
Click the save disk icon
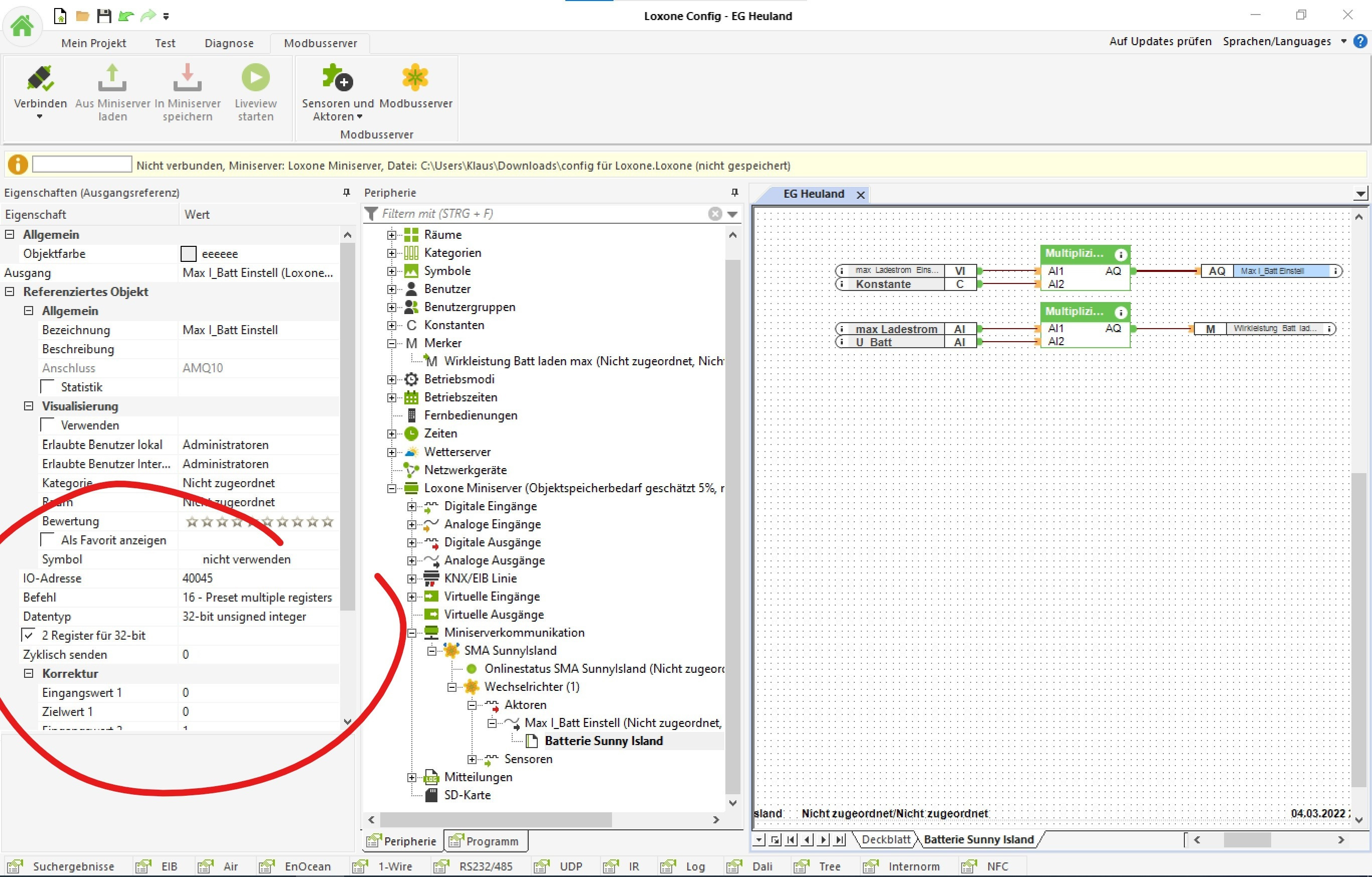click(x=104, y=16)
